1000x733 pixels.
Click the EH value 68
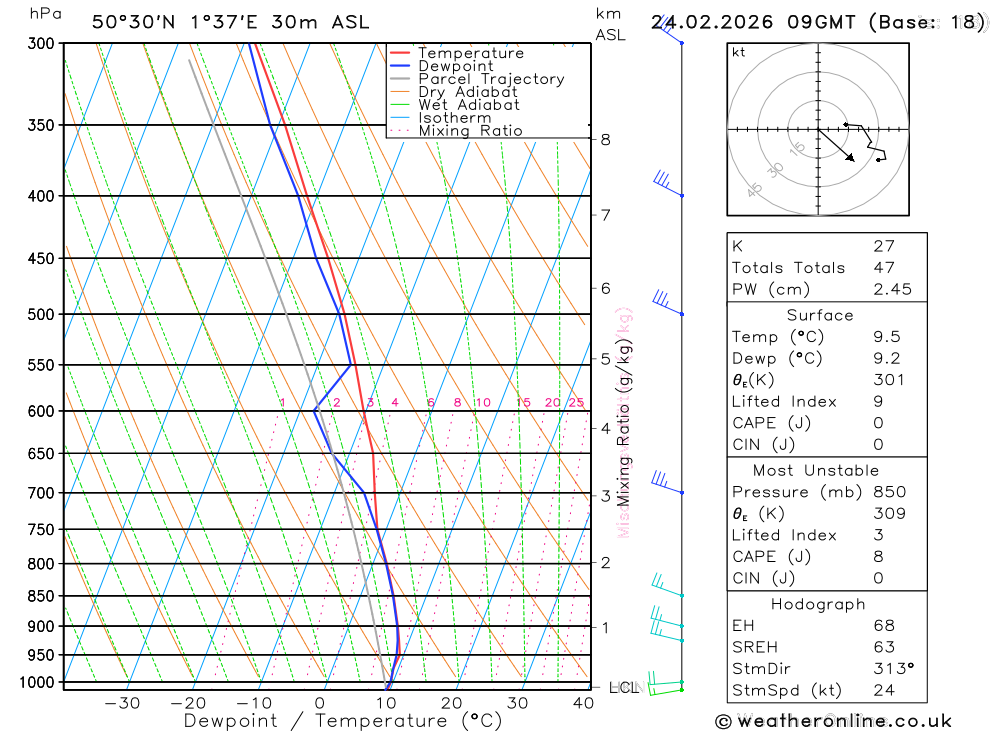pos(884,626)
